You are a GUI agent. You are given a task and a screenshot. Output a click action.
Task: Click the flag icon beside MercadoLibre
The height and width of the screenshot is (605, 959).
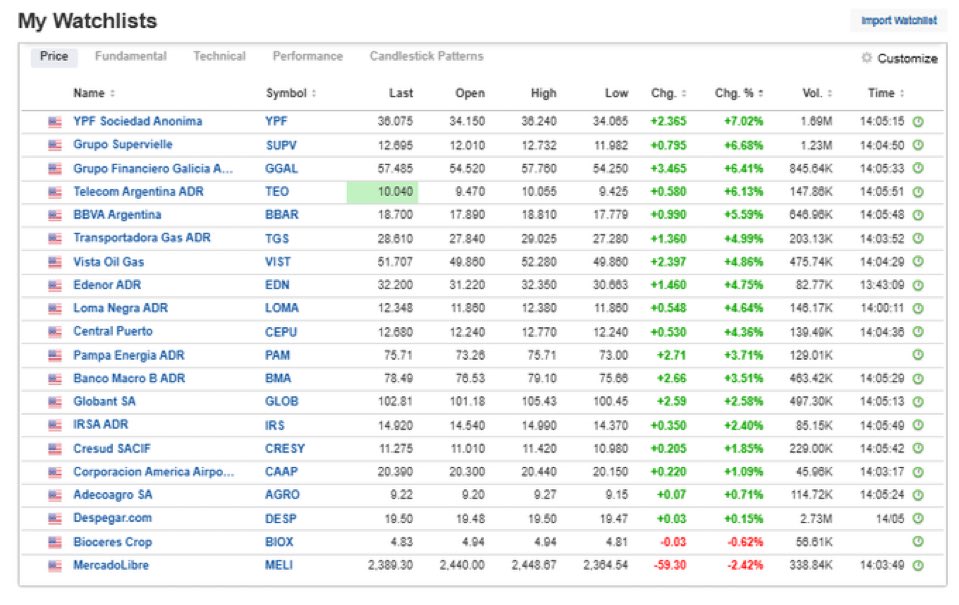coord(55,565)
